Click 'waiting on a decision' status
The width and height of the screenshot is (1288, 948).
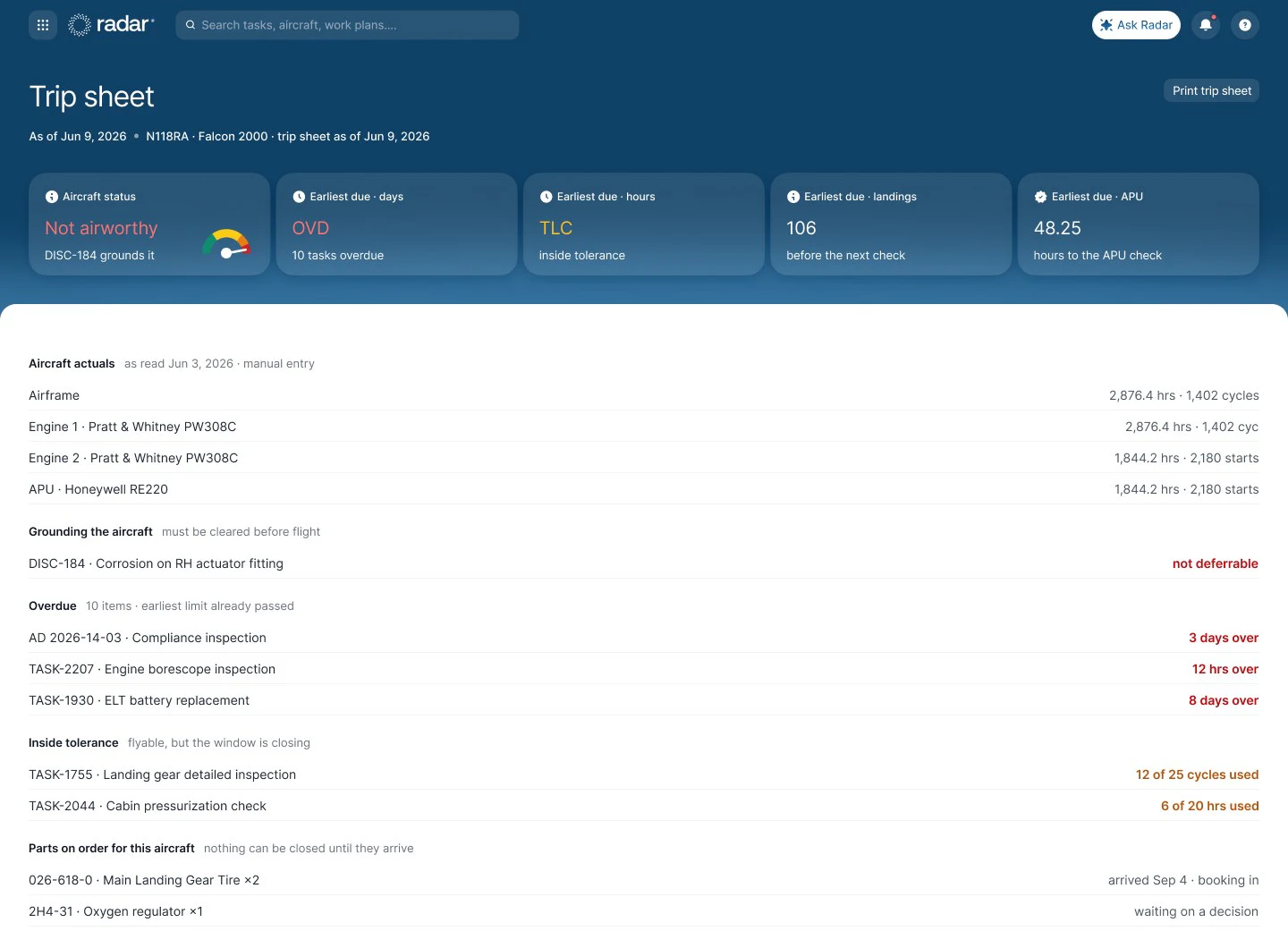[1196, 911]
